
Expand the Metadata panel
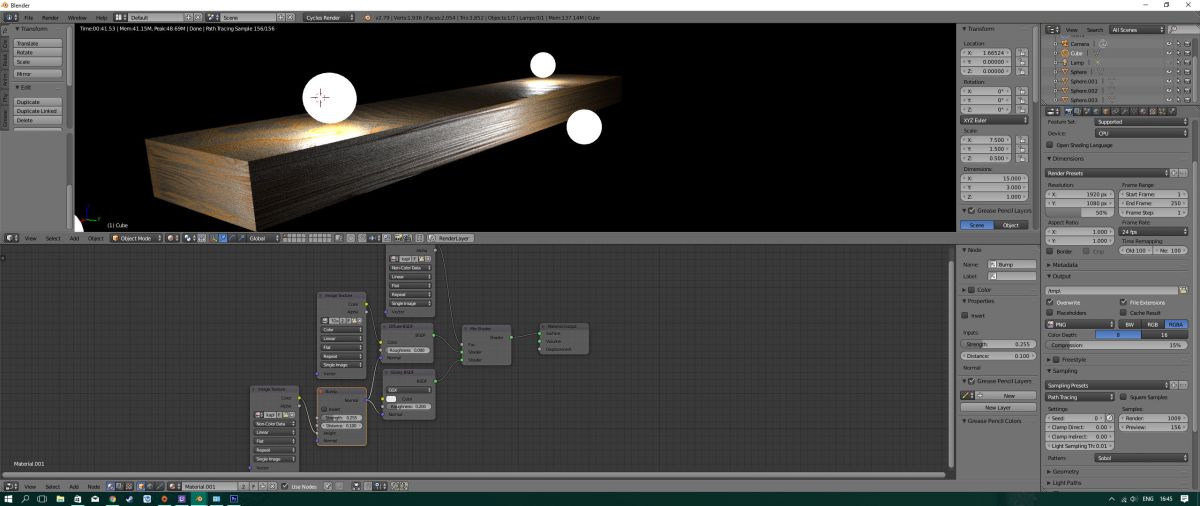[x=1065, y=264]
